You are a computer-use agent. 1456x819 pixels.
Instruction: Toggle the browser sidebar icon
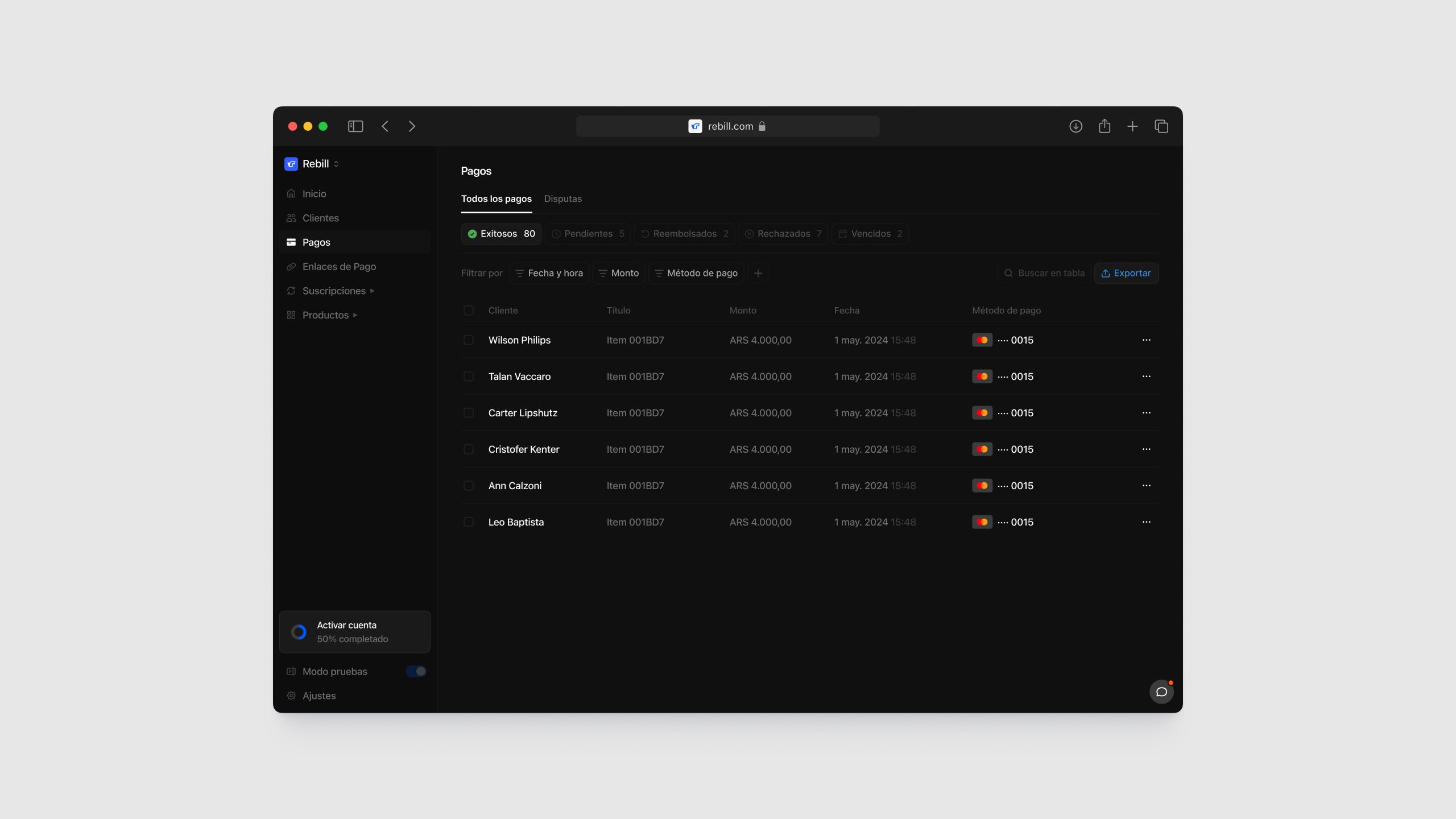click(x=355, y=126)
